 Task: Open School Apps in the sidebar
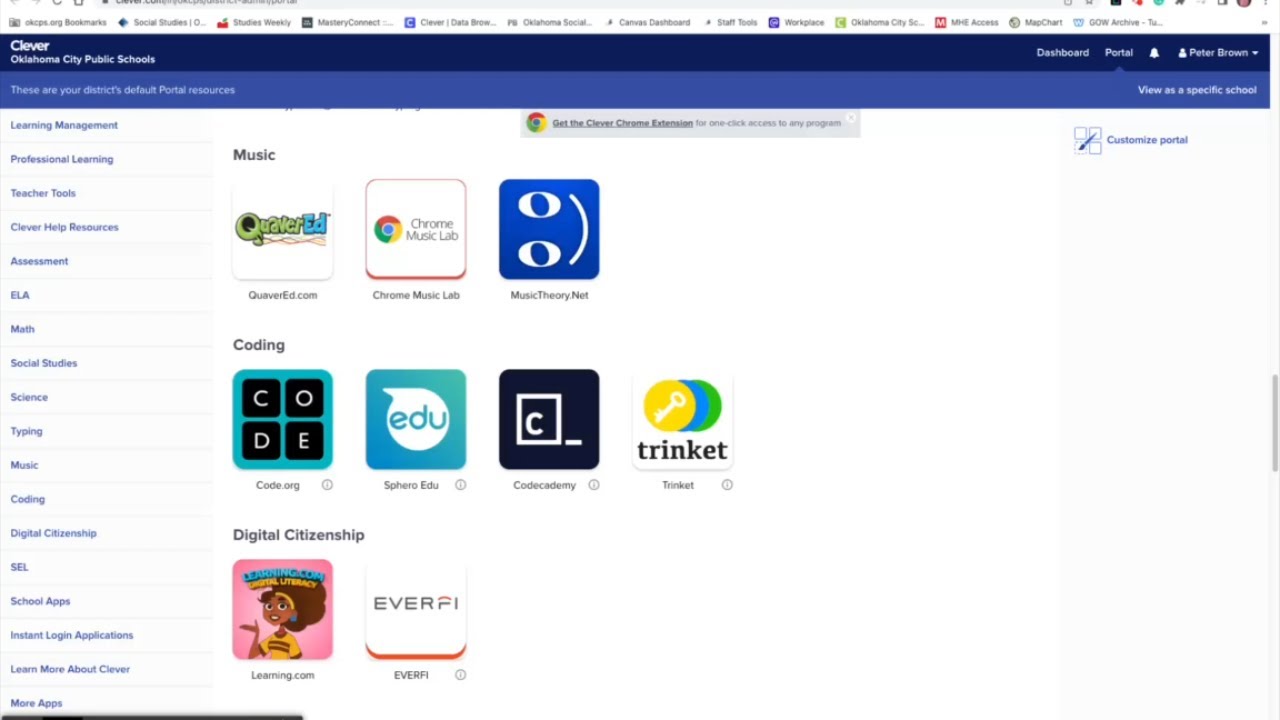coord(40,601)
